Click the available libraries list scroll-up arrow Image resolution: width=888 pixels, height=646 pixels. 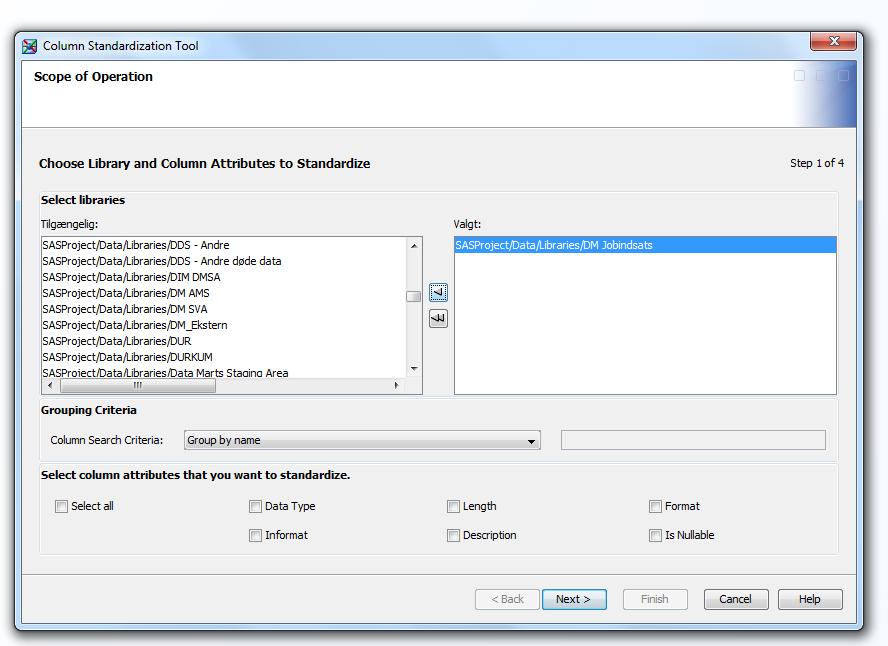click(x=414, y=246)
